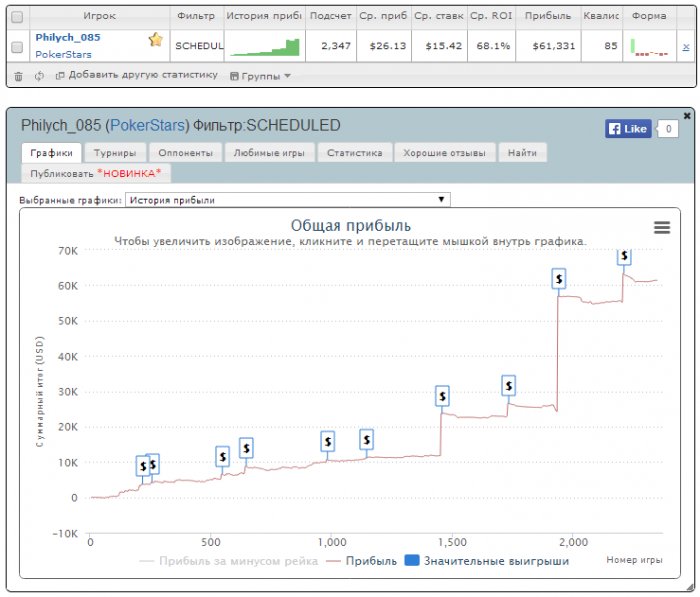Click the trash delete icon below the table
The width and height of the screenshot is (700, 597).
18,76
